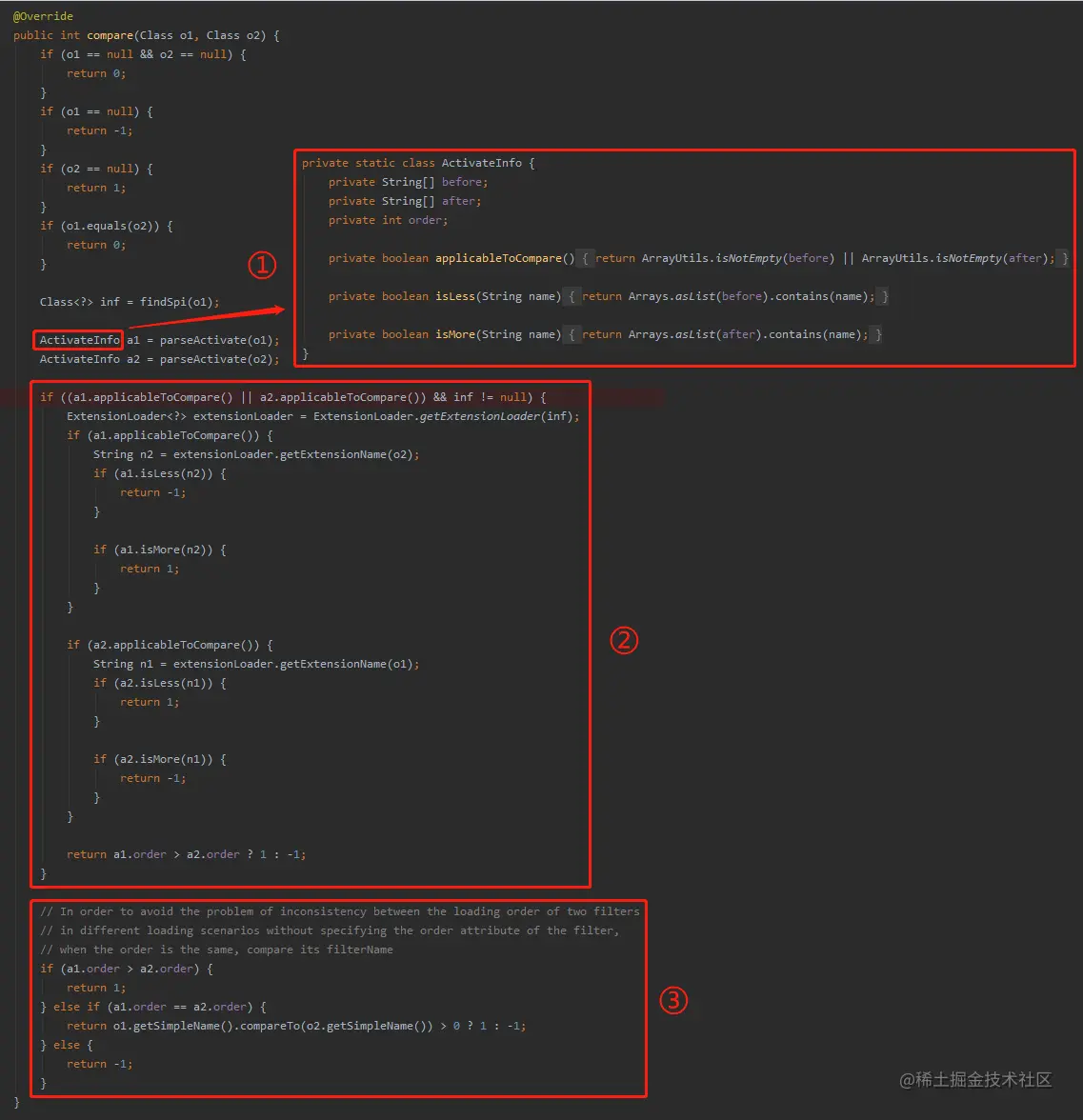Click the comment 'when the order is the same'
This screenshot has width=1083, height=1120.
pos(216,950)
